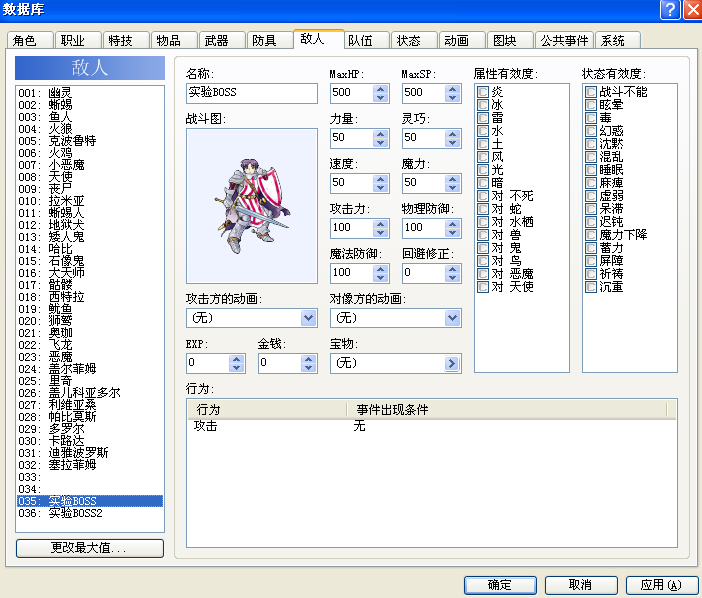Increase the 速度 spinner value
Image resolution: width=702 pixels, height=598 pixels.
coord(381,179)
